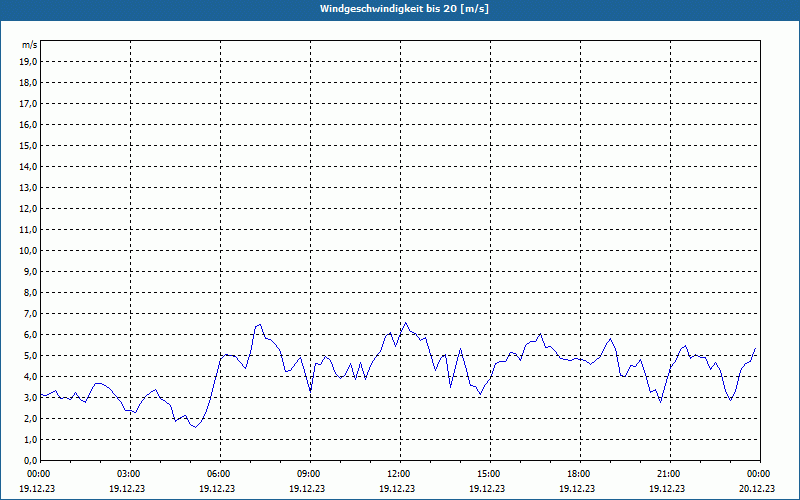Select the 06:00 time label
The image size is (800, 500).
219,474
